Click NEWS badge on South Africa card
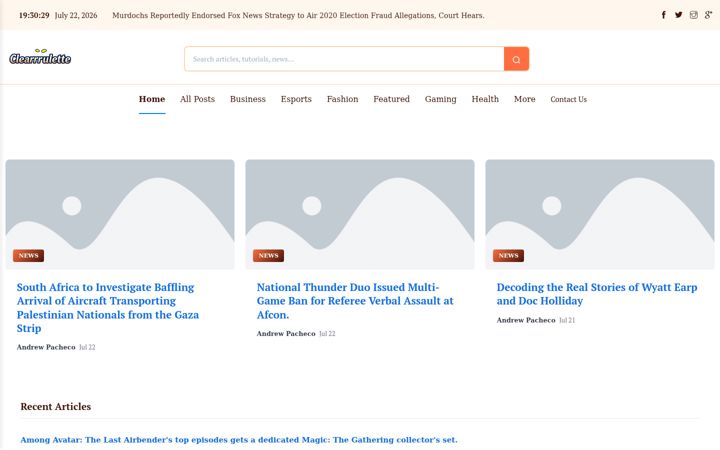This screenshot has width=720, height=450. click(28, 255)
